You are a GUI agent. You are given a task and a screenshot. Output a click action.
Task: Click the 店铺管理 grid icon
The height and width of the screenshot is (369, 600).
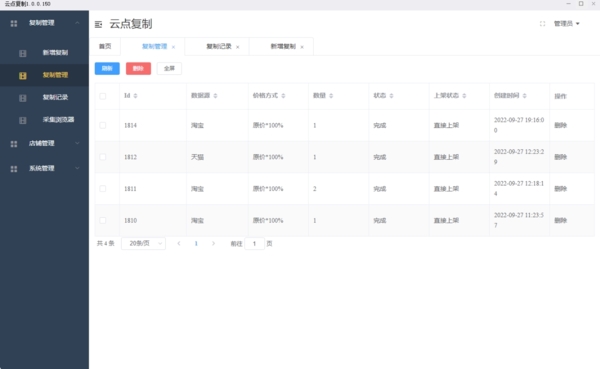[14, 144]
